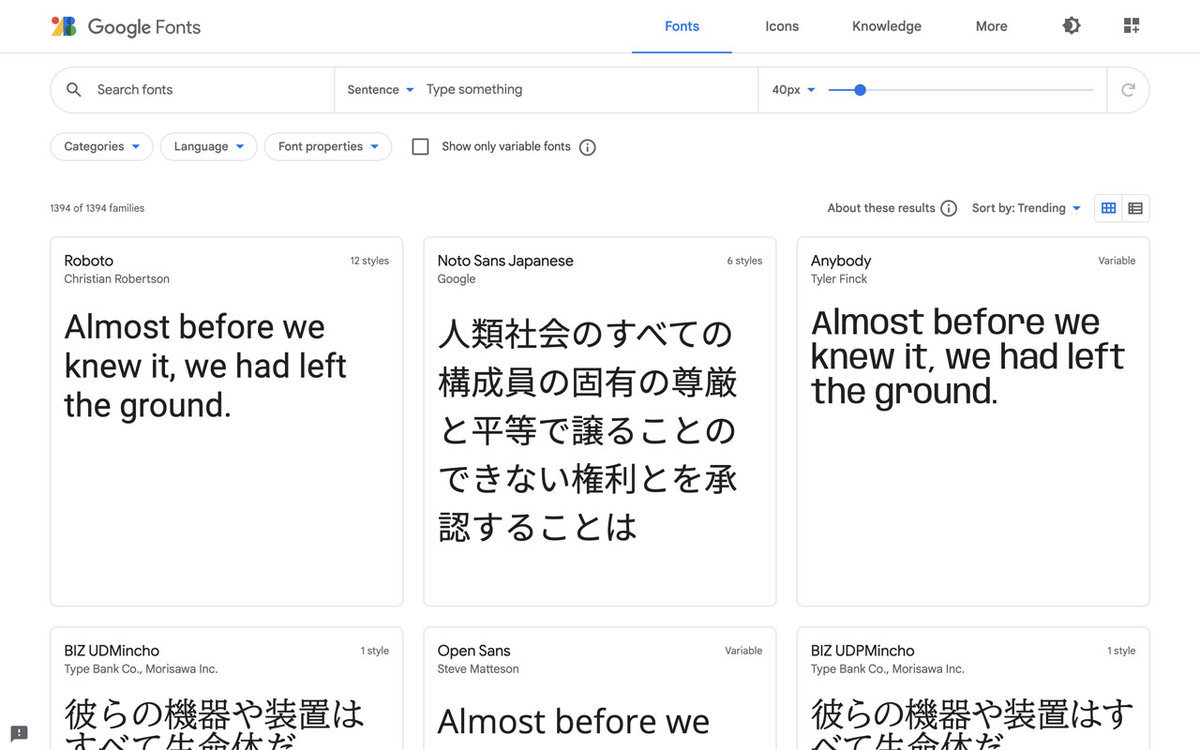Image resolution: width=1200 pixels, height=750 pixels.
Task: Click the 1 style label on BIZ UDPMincho
Action: (1121, 651)
